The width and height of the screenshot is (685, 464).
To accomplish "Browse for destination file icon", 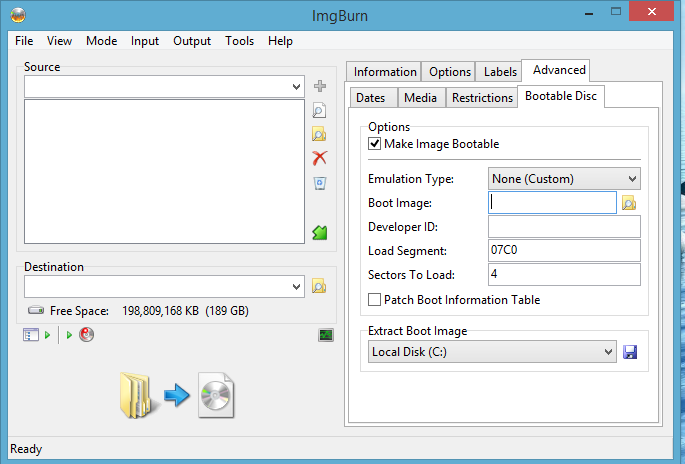I will [x=319, y=287].
